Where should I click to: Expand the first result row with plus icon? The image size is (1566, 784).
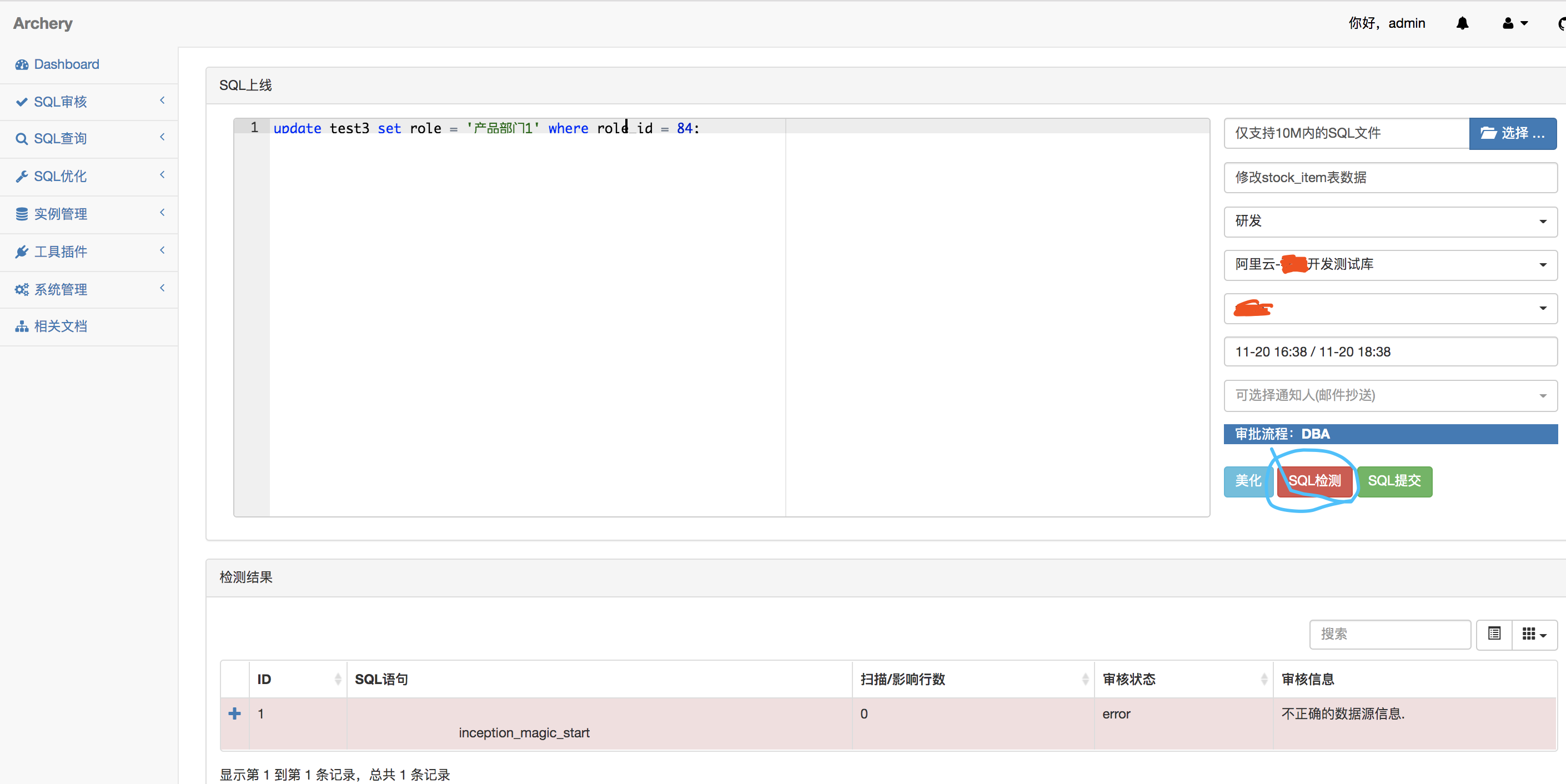235,714
